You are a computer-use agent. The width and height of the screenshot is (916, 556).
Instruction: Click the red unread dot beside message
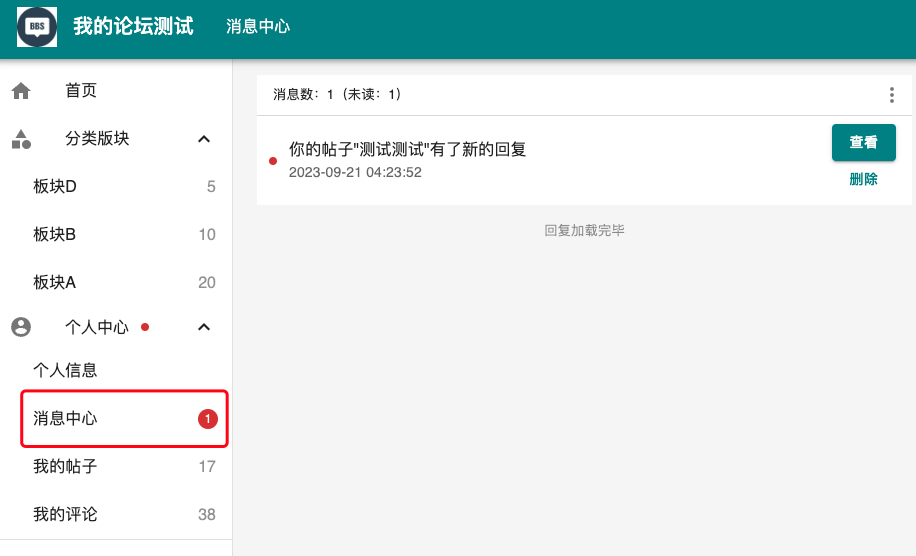(273, 161)
